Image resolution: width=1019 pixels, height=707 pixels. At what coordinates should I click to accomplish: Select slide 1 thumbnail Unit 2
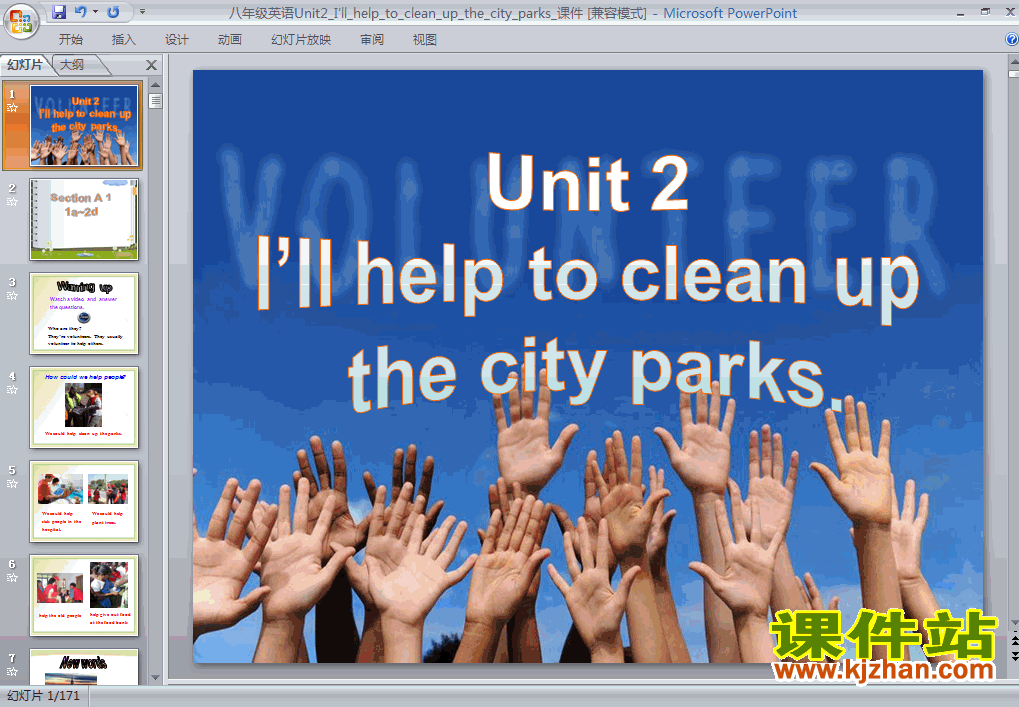[x=84, y=125]
